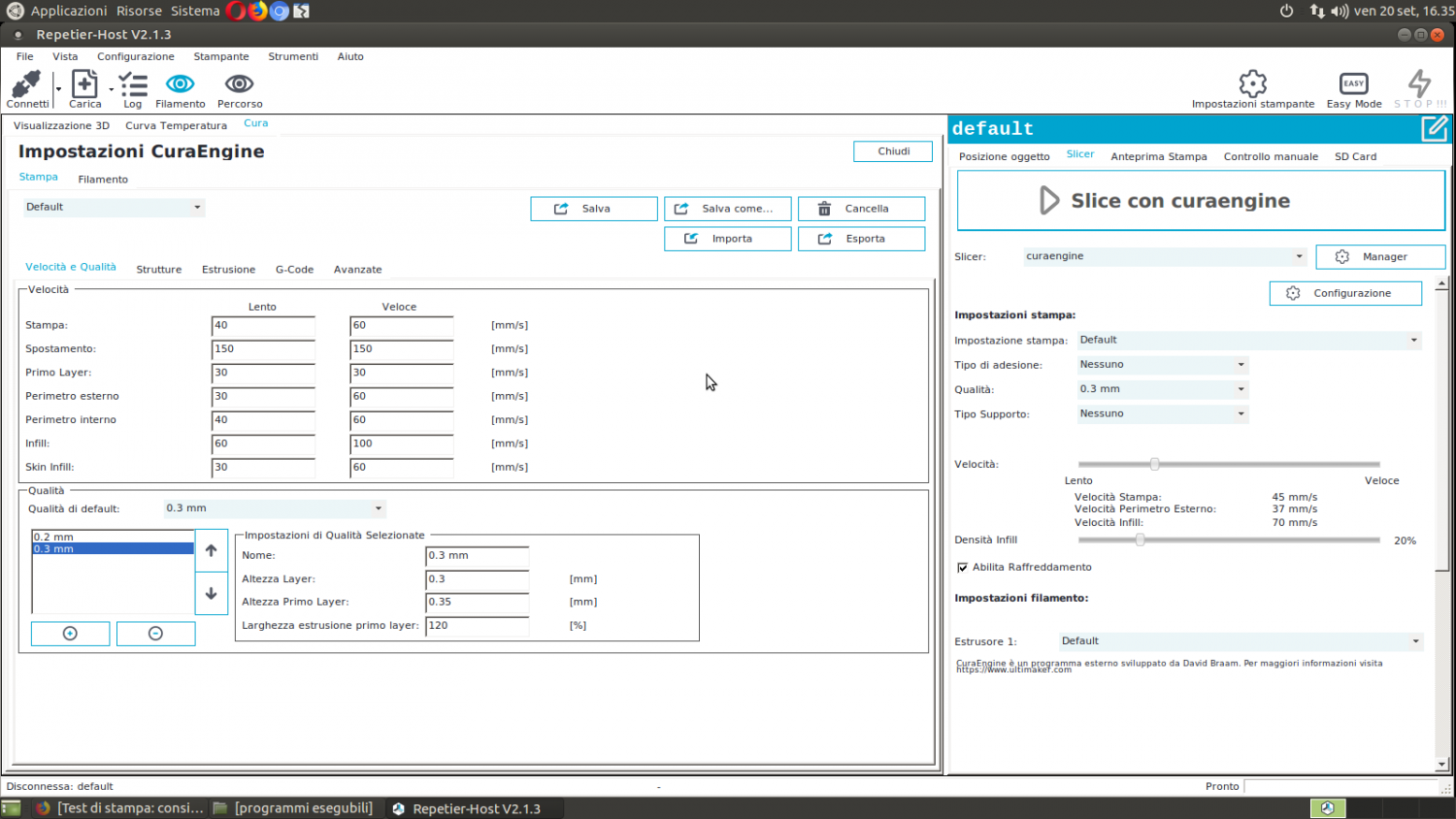Image resolution: width=1456 pixels, height=819 pixels.
Task: Start Slice con curaengine
Action: pos(1201,201)
